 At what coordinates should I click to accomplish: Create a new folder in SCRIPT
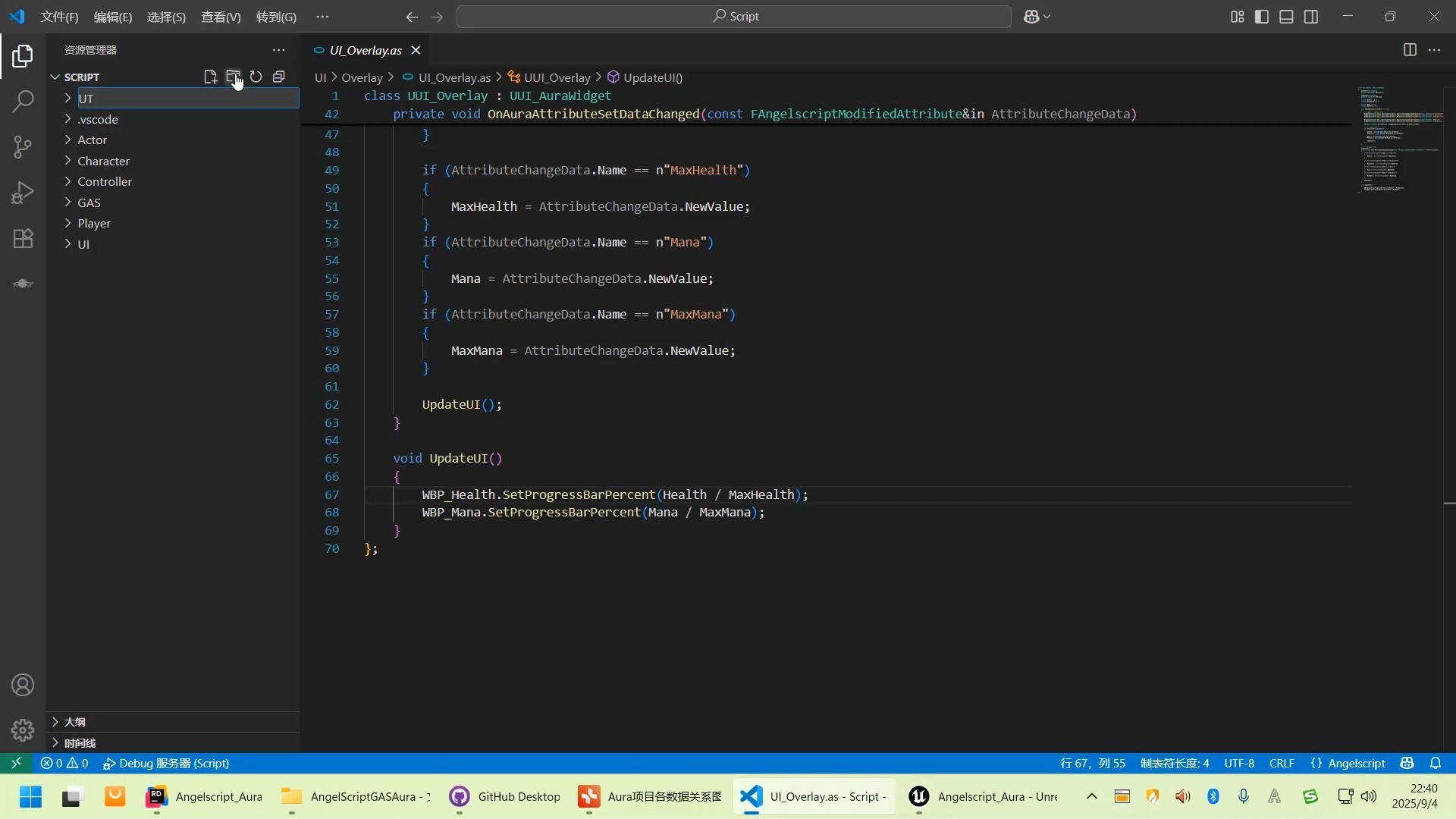[233, 77]
